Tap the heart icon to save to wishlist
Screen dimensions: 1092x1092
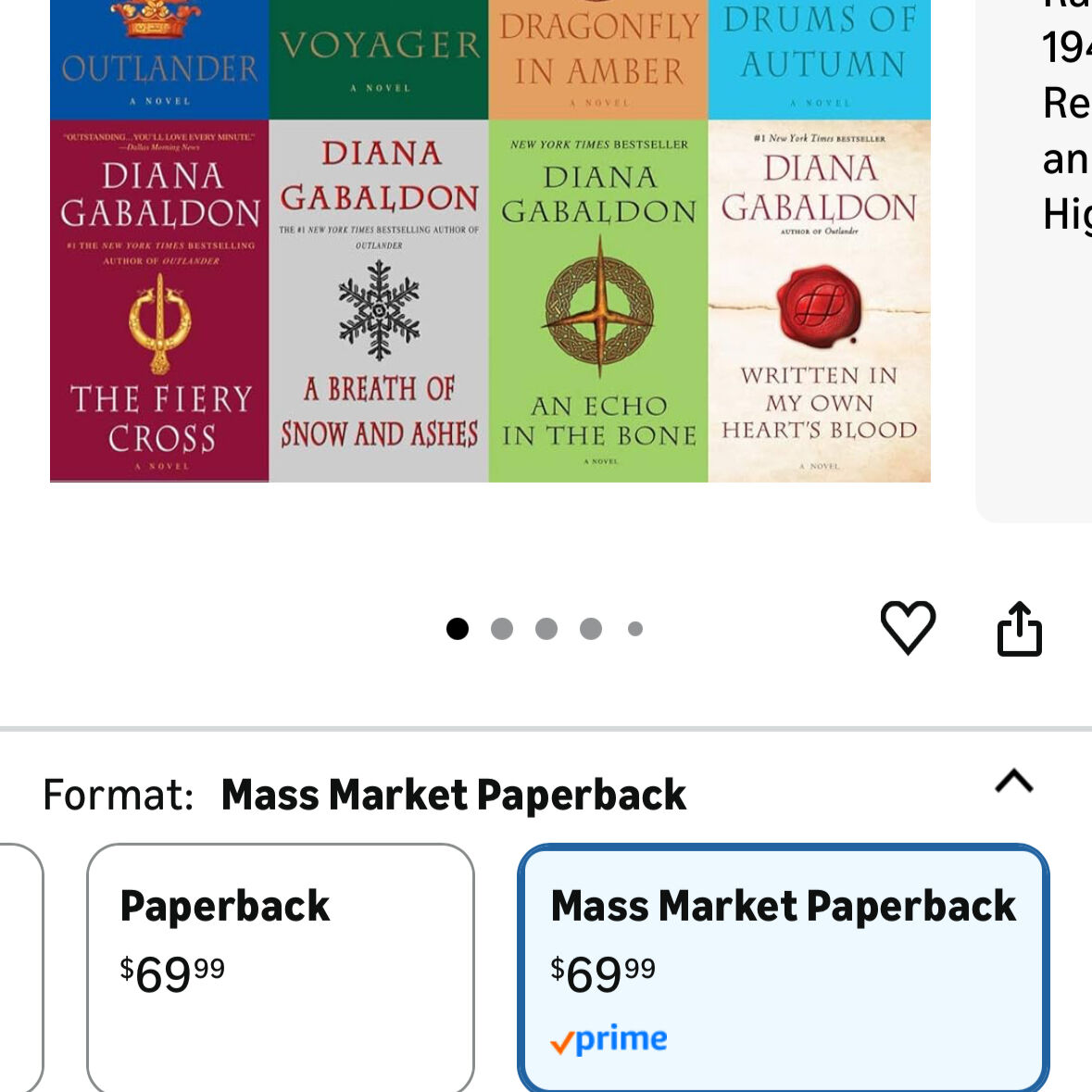[908, 628]
